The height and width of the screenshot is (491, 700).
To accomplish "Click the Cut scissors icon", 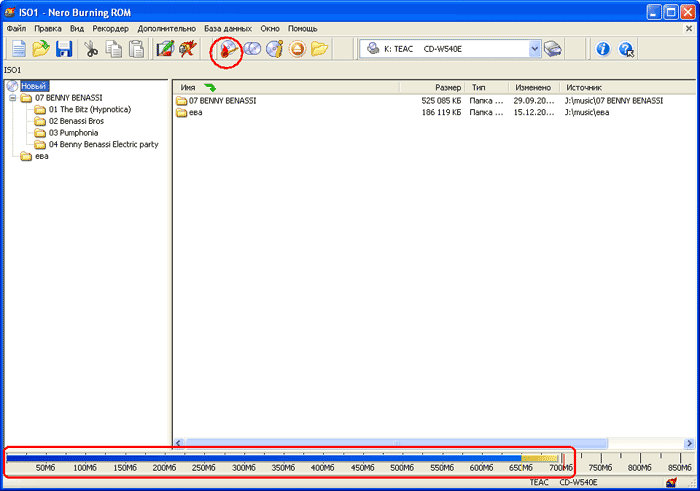I will [x=91, y=48].
